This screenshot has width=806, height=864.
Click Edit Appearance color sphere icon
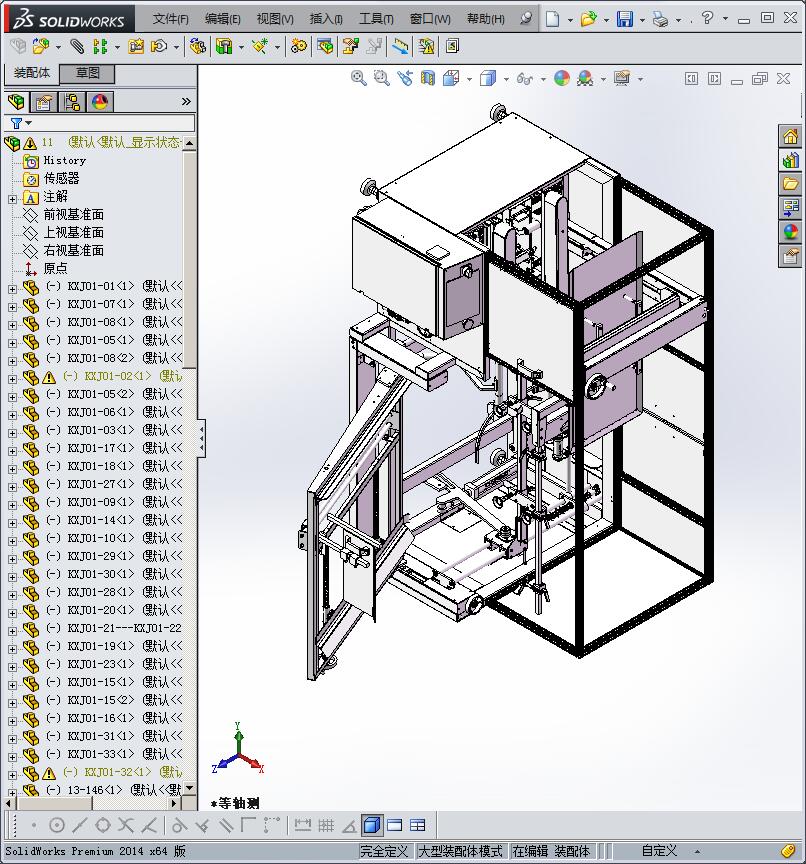pyautogui.click(x=561, y=78)
